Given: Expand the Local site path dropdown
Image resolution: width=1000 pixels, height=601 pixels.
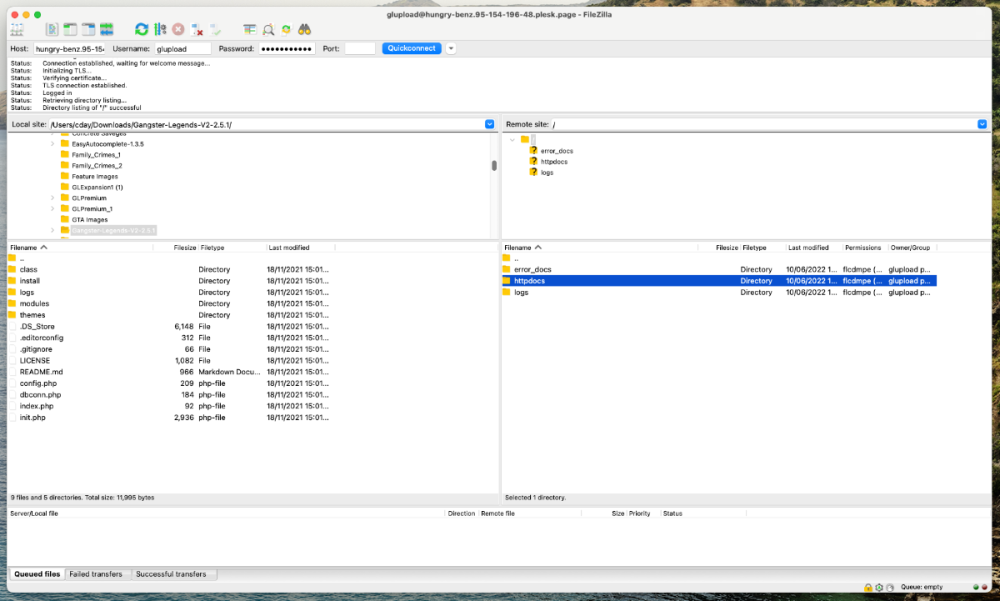Looking at the screenshot, I should pos(489,124).
